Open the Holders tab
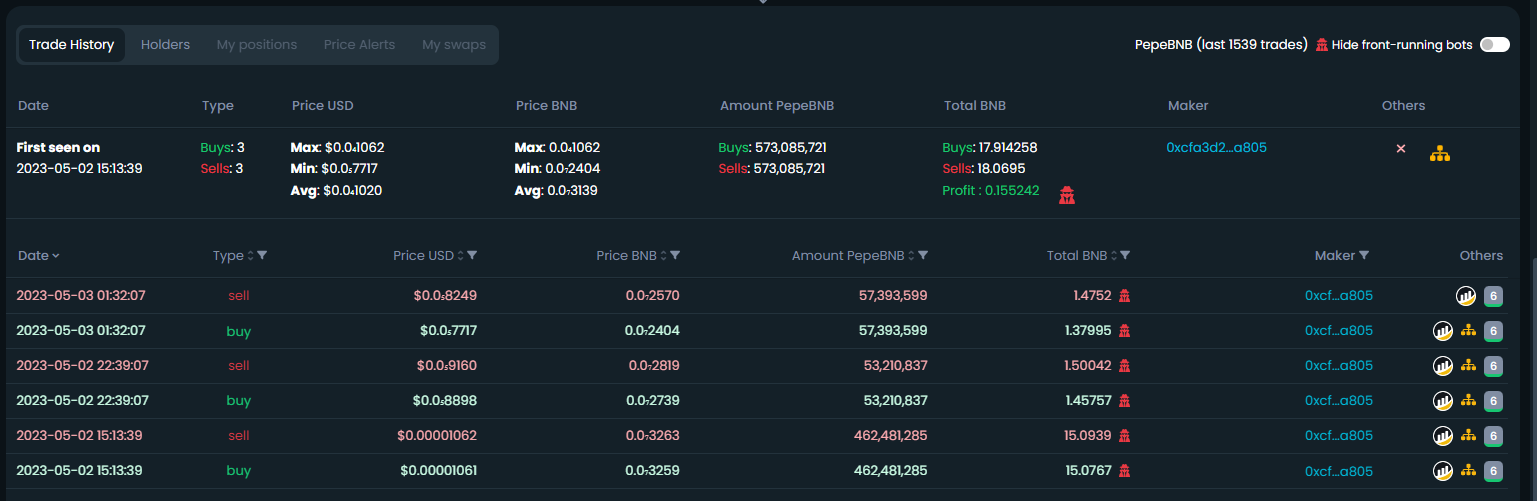1537x501 pixels. tap(165, 45)
